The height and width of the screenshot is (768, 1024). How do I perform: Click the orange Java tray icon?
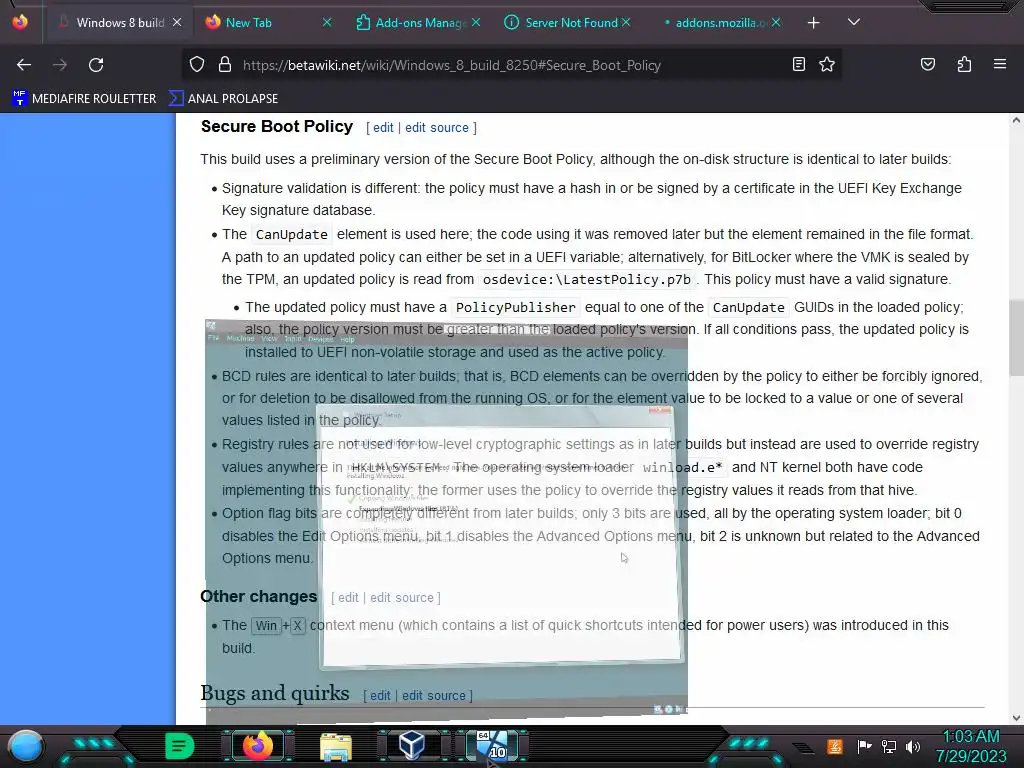click(835, 746)
